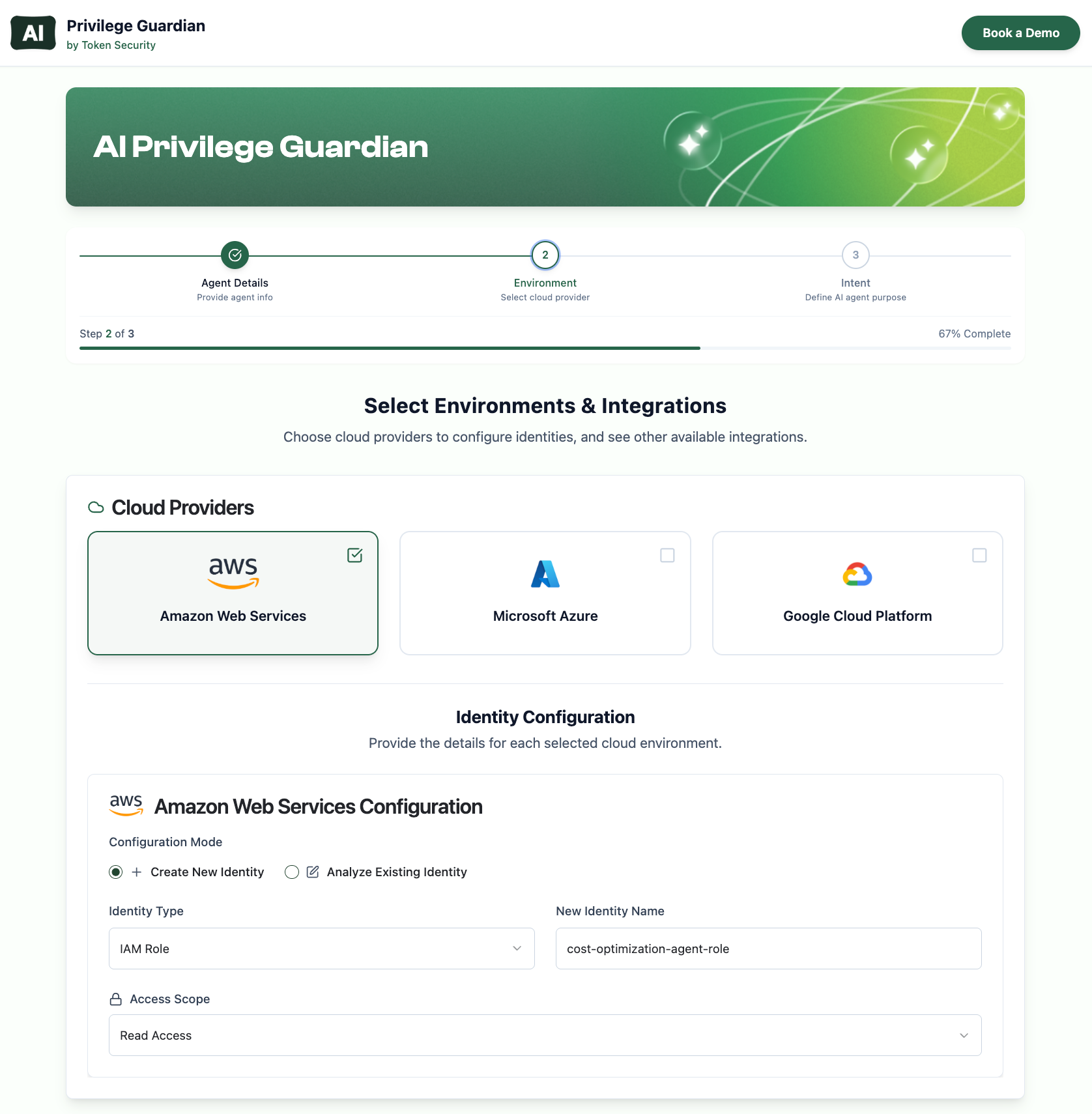
Task: Click the cloud icon beside Cloud Providers
Action: (96, 507)
